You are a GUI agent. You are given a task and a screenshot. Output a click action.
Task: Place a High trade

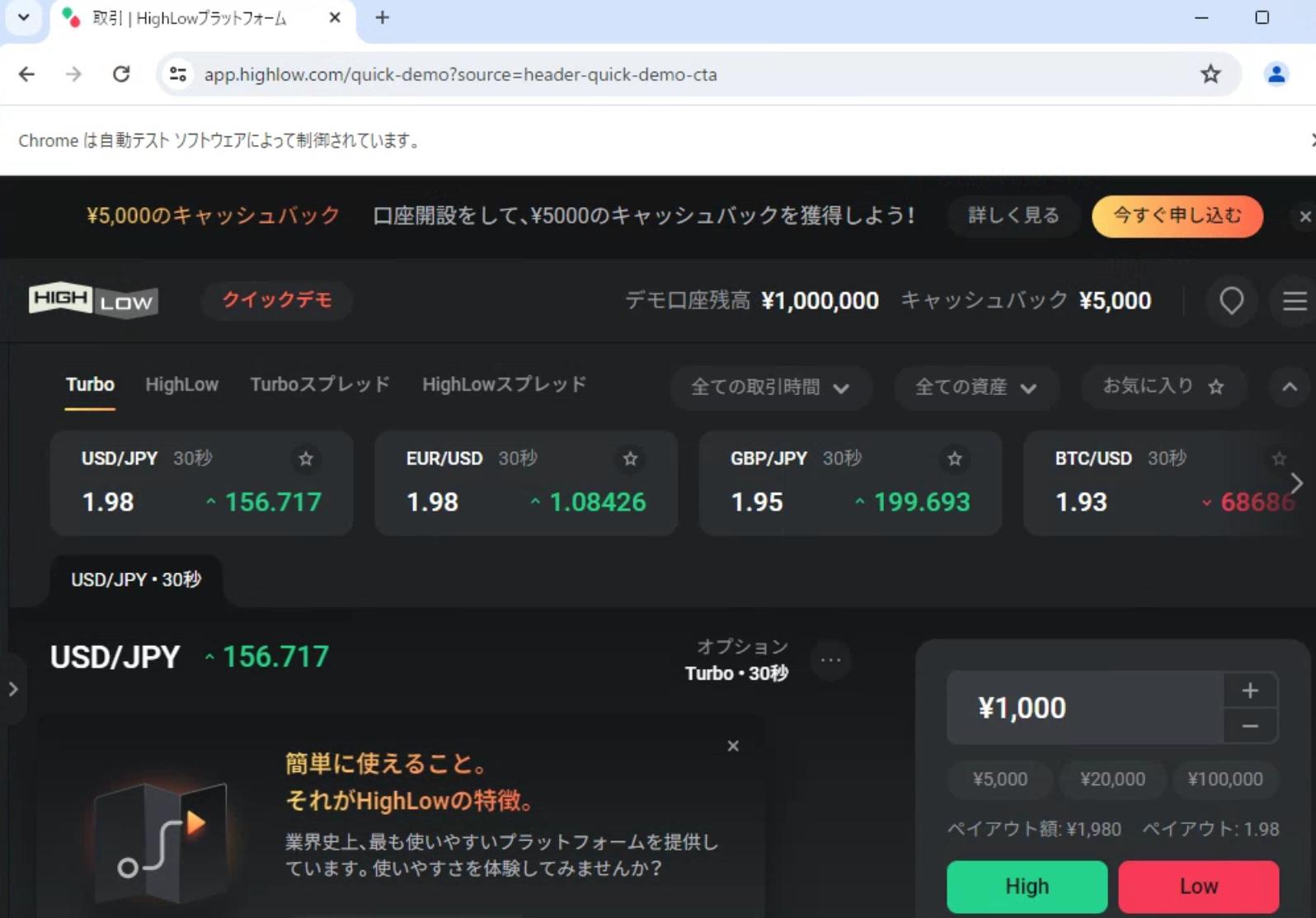(1027, 887)
